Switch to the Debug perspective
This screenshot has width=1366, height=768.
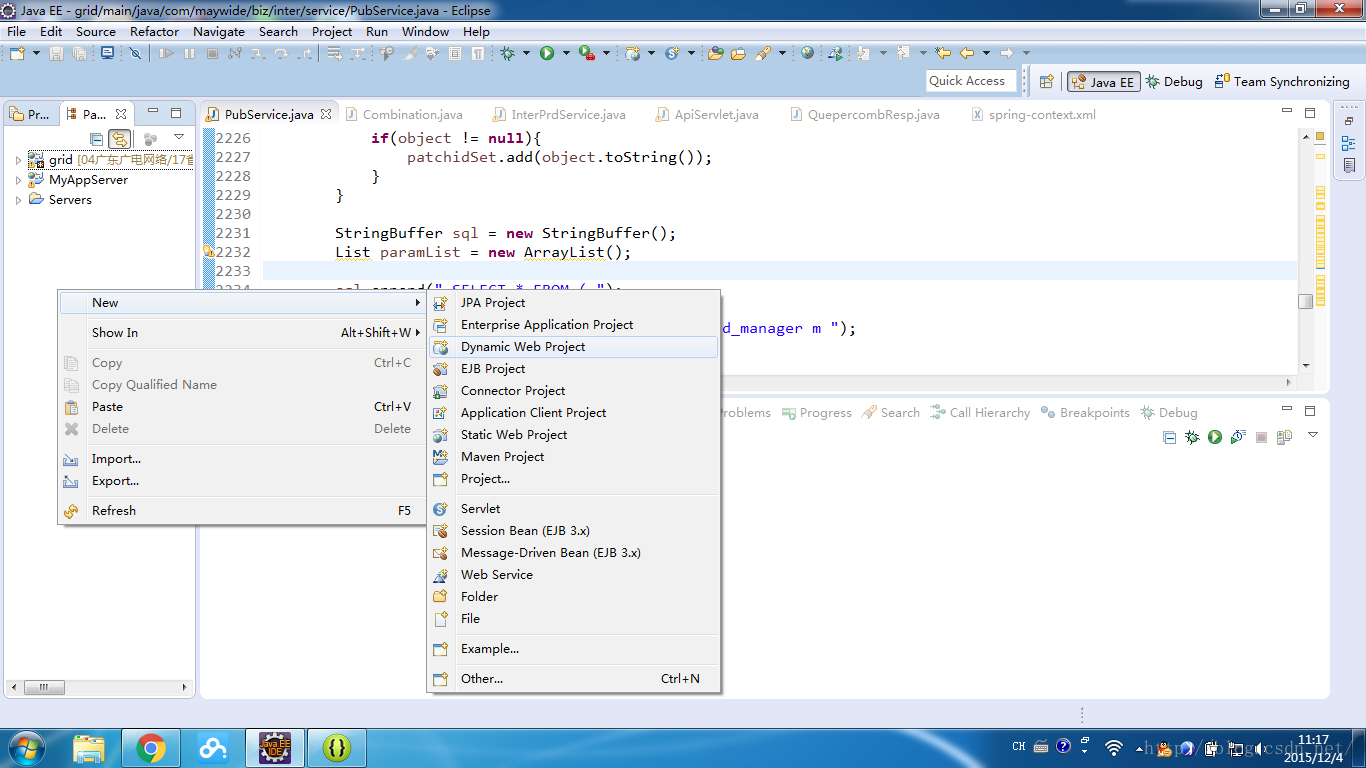(x=1174, y=82)
